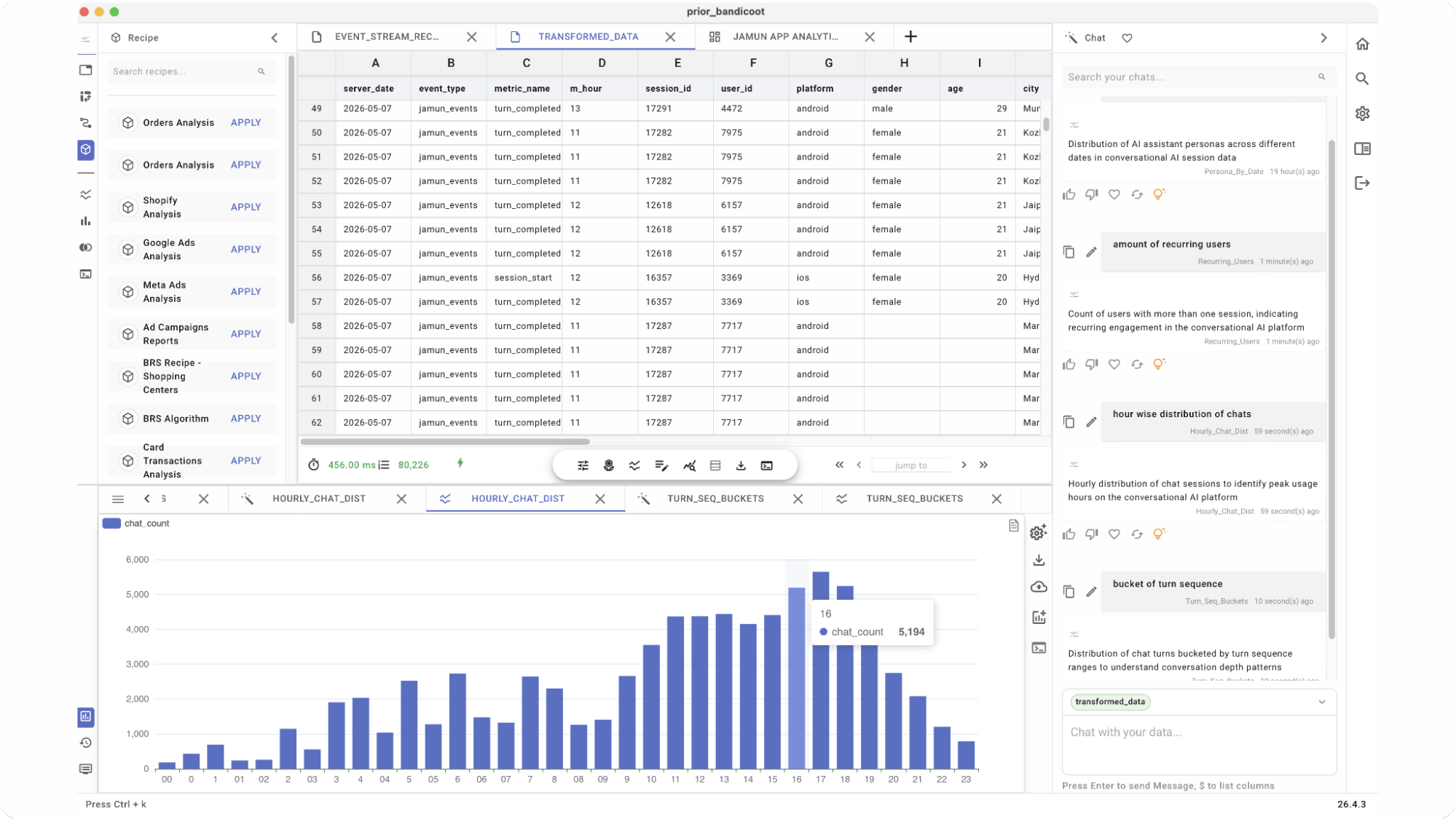Jump to the last page of data
Viewport: 1456px width, 819px height.
tap(983, 464)
